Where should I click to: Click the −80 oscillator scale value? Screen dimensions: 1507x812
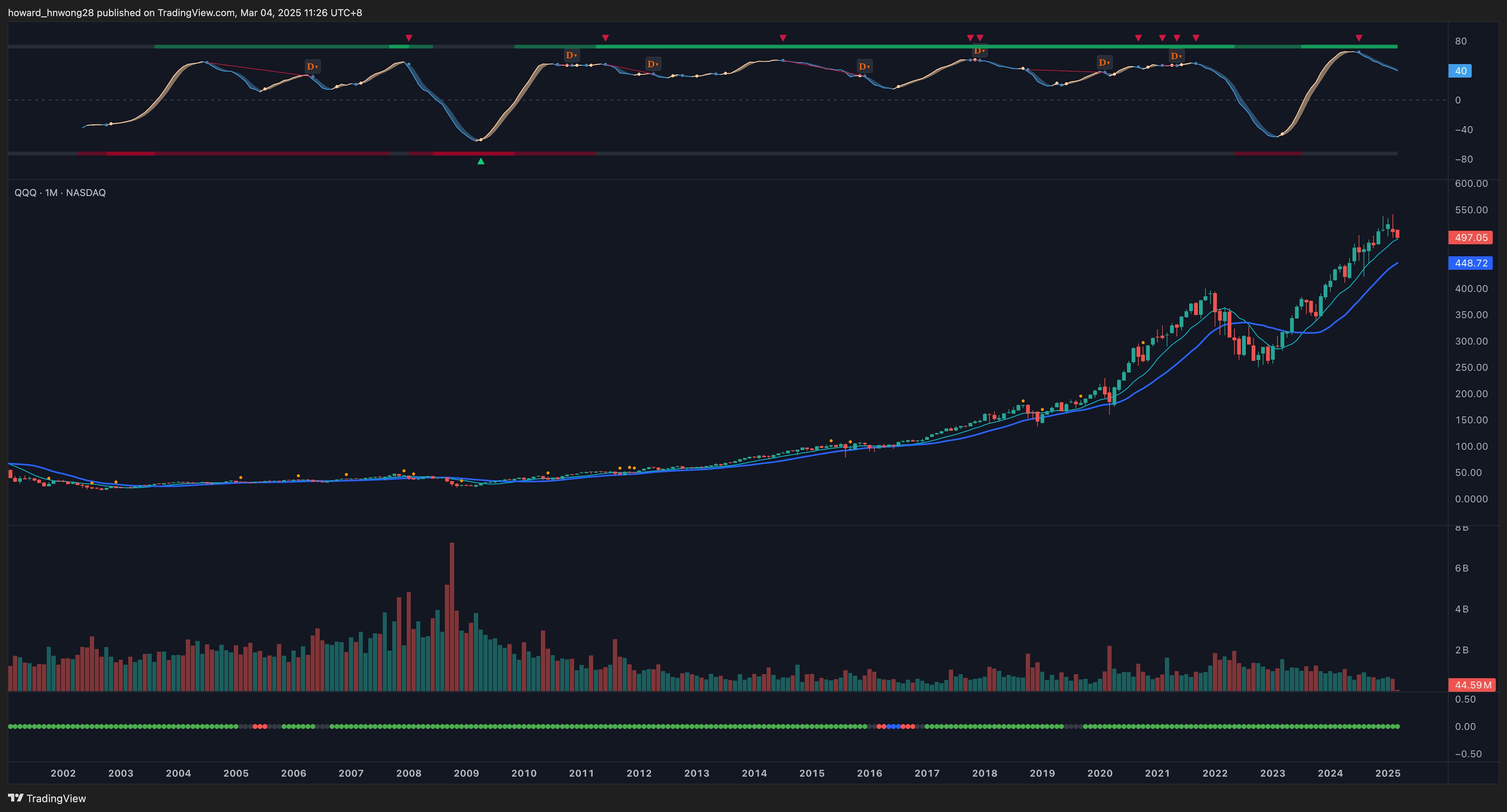1464,159
